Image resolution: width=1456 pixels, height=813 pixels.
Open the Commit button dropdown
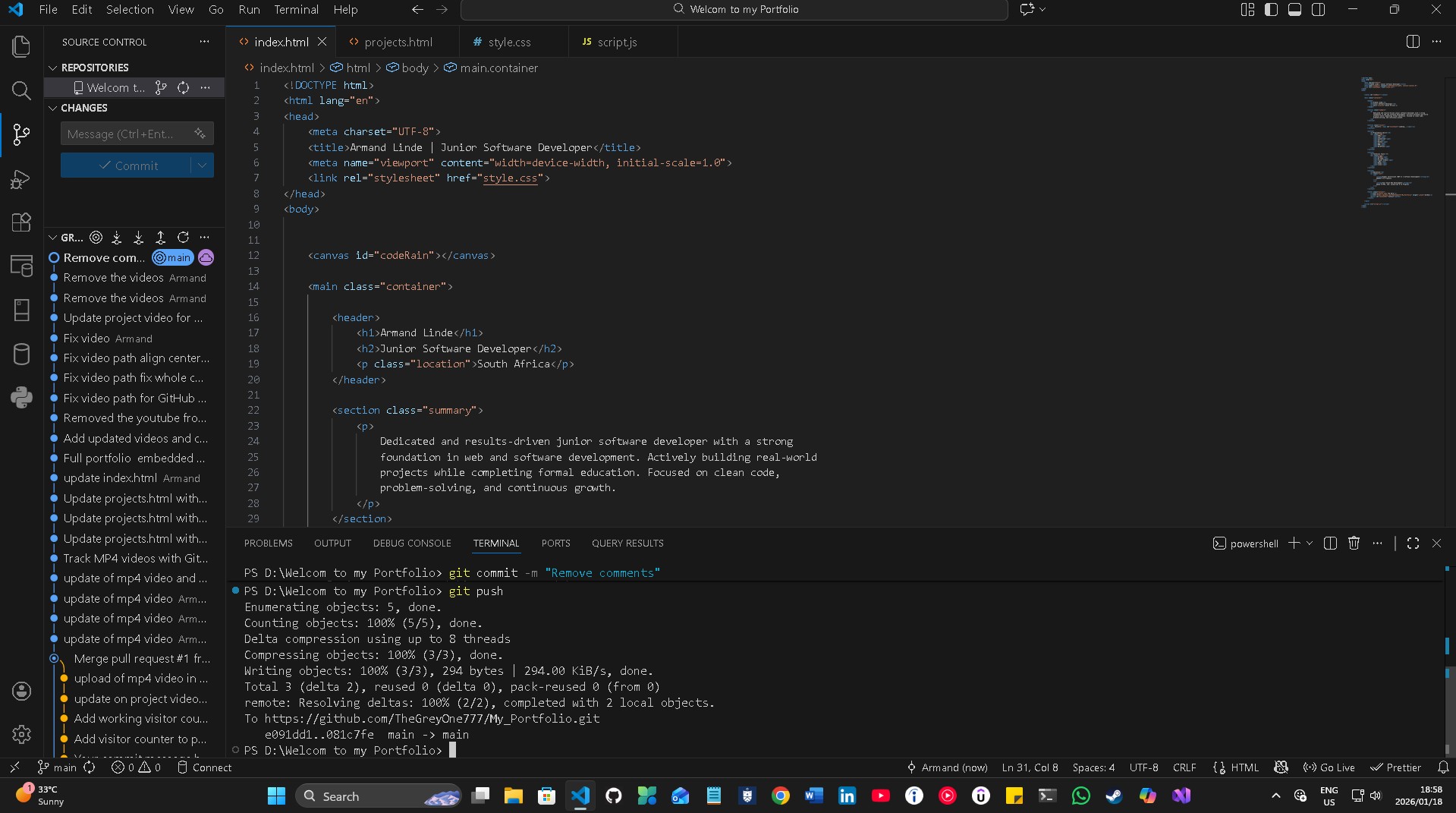pos(201,165)
